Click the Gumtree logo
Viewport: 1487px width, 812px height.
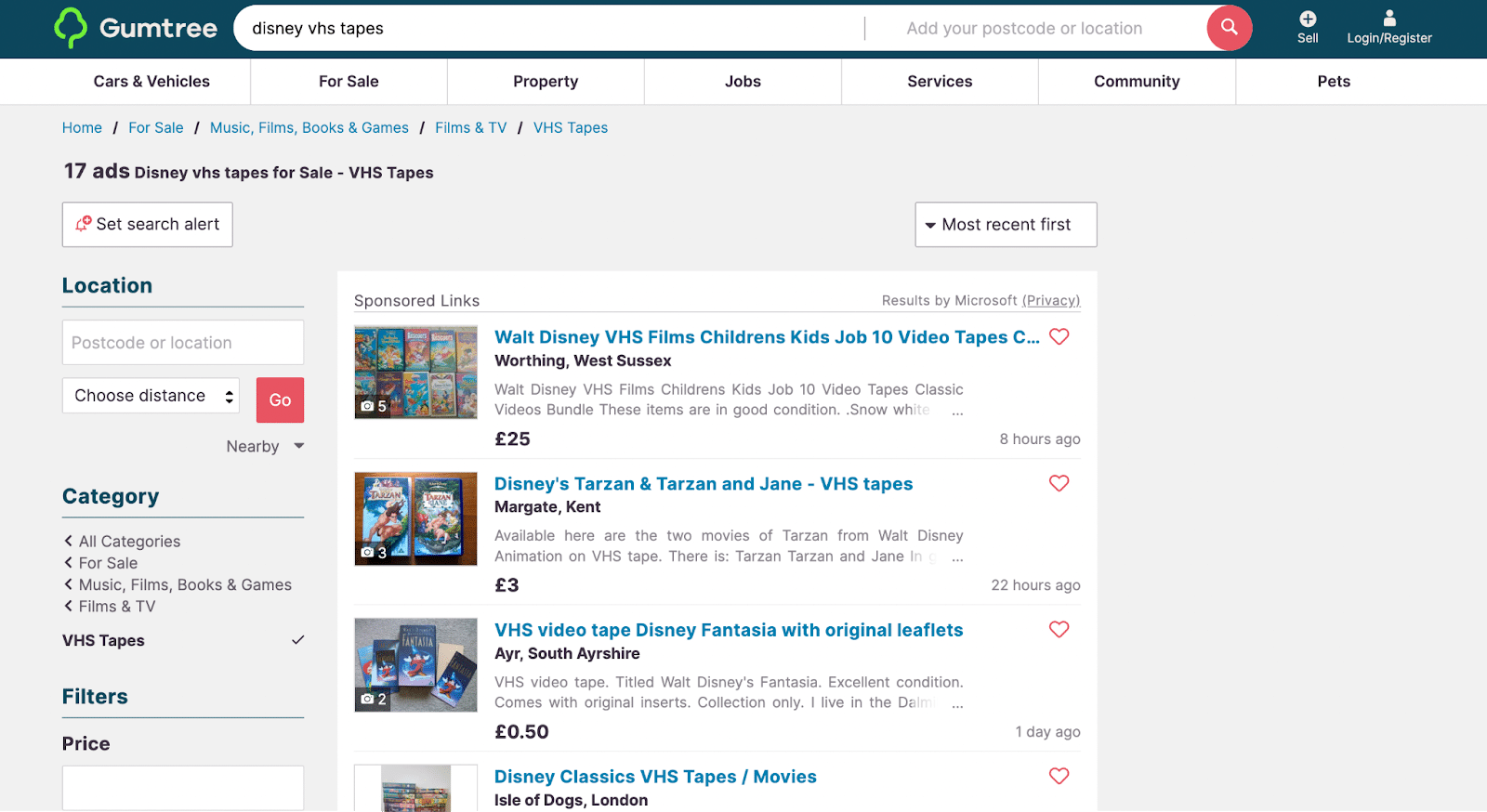pyautogui.click(x=136, y=28)
